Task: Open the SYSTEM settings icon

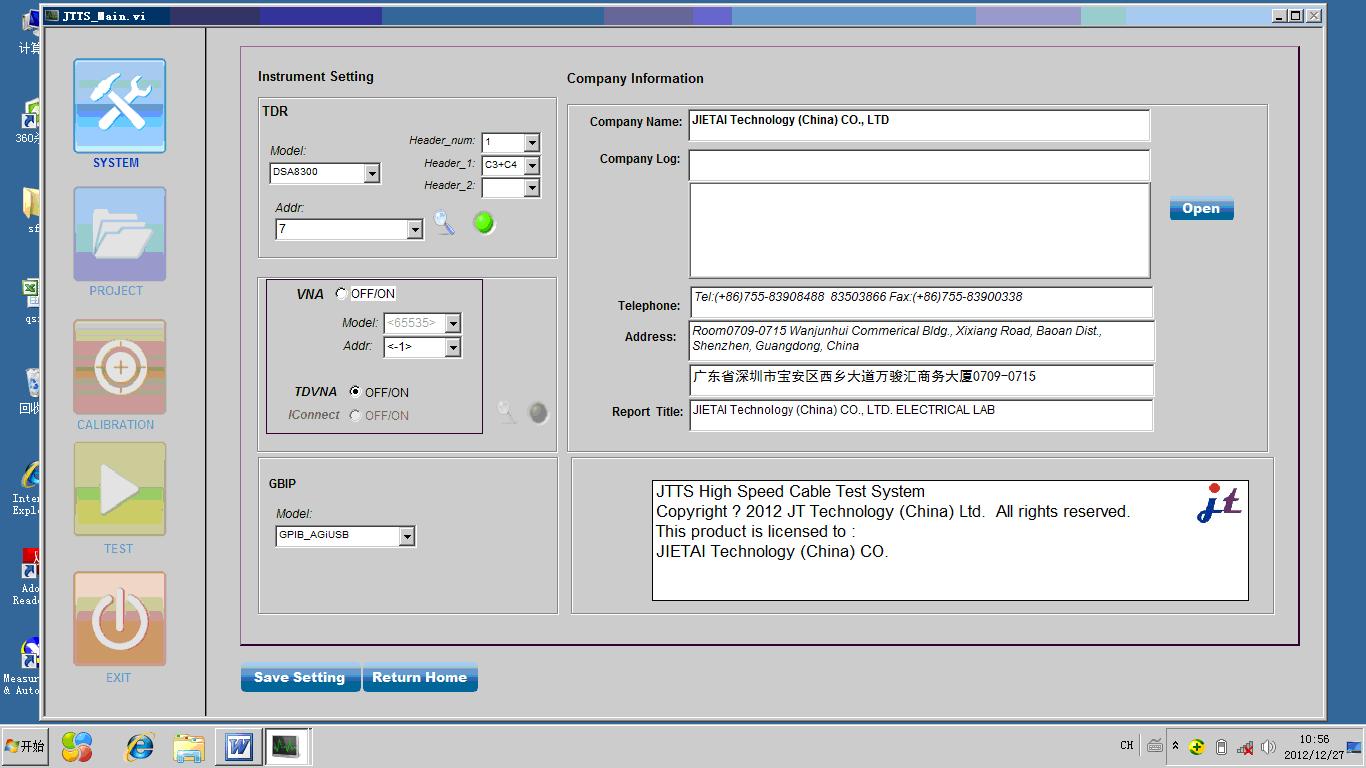Action: [119, 106]
